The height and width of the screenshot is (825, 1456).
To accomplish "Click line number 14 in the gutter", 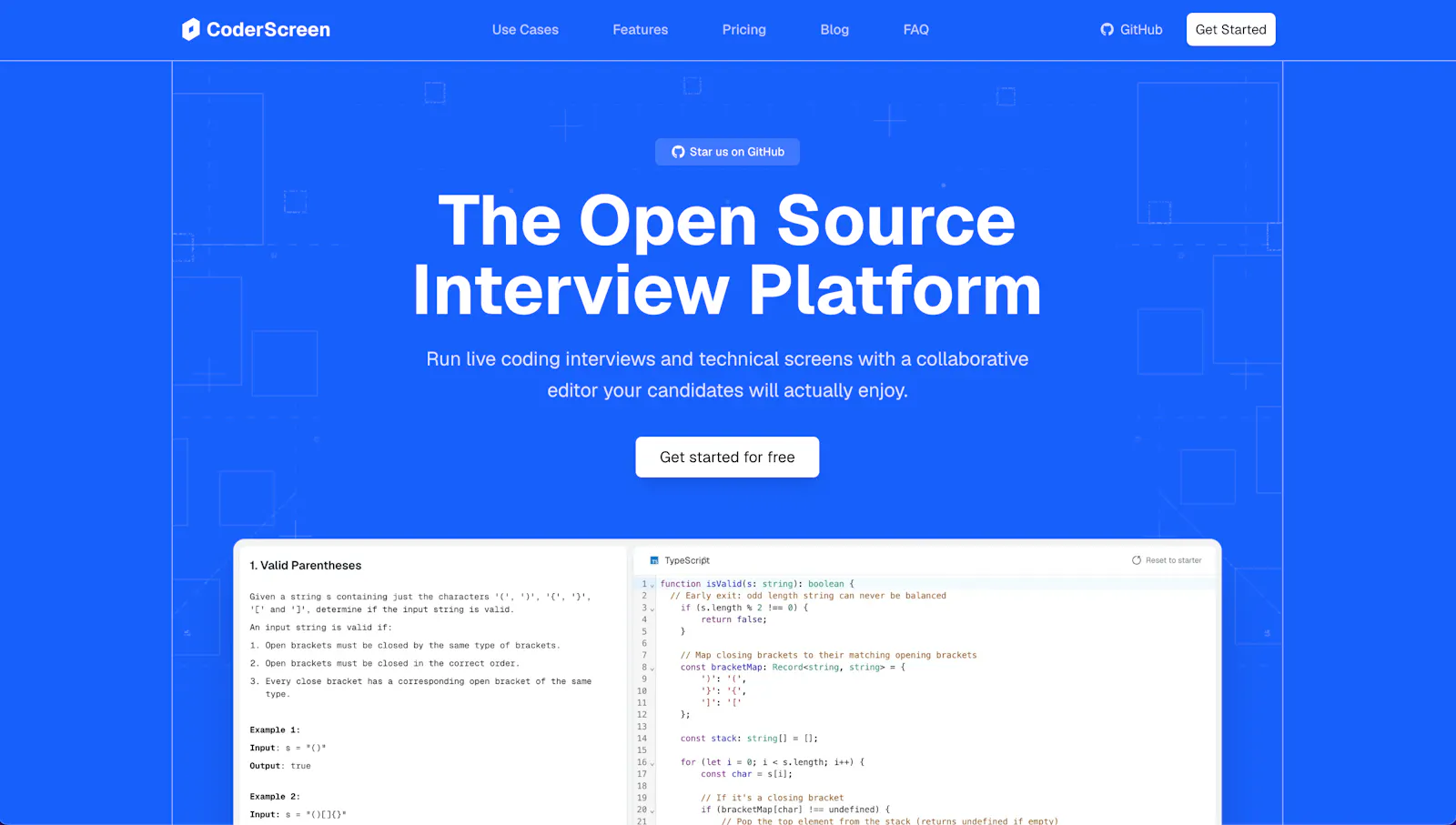I will tap(642, 739).
